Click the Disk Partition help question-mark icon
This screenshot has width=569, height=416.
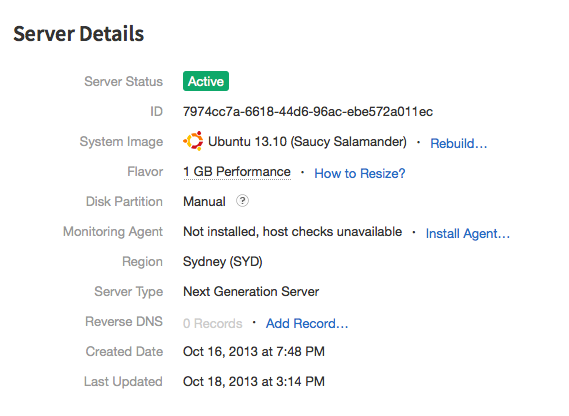point(242,201)
